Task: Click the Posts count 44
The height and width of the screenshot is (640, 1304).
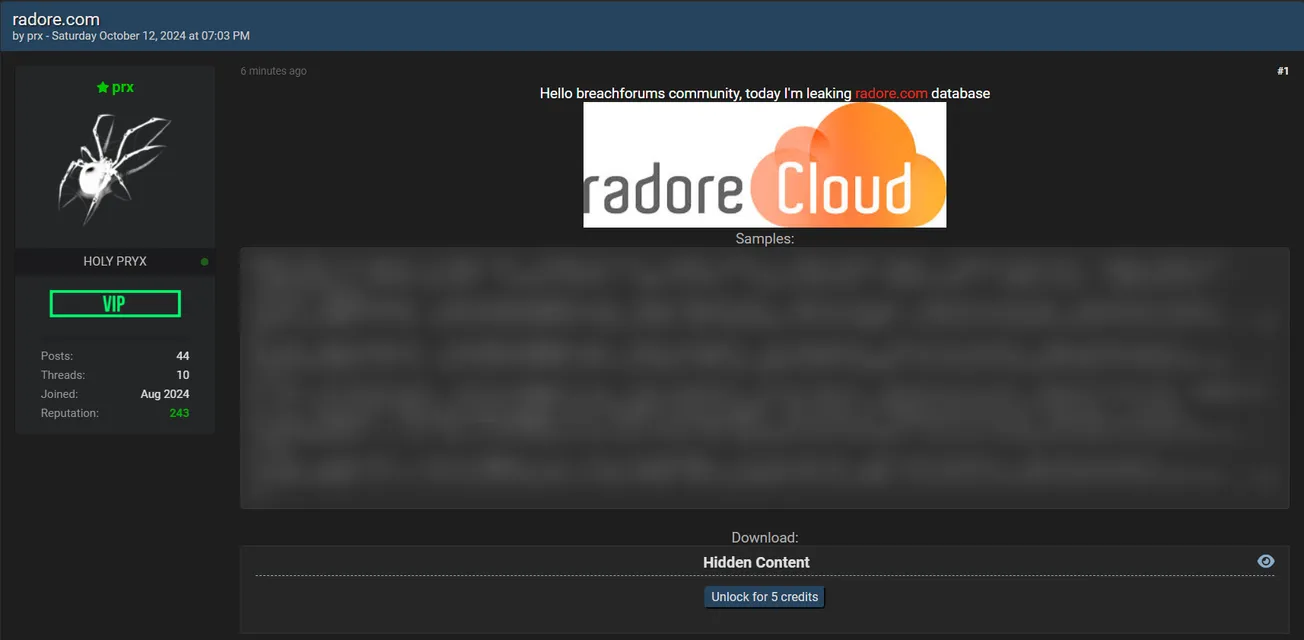Action: coord(182,356)
